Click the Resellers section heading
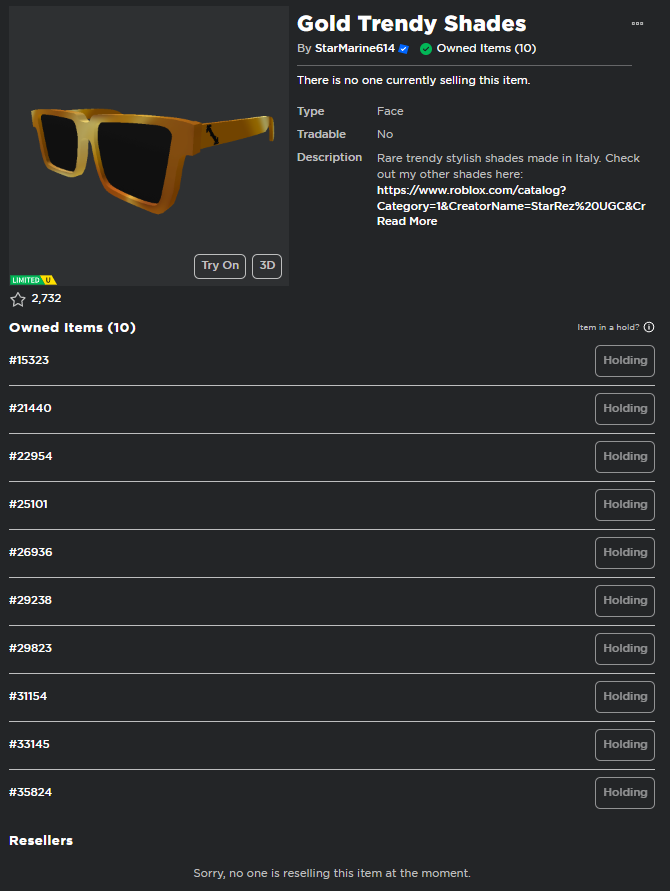The width and height of the screenshot is (670, 891). 41,840
